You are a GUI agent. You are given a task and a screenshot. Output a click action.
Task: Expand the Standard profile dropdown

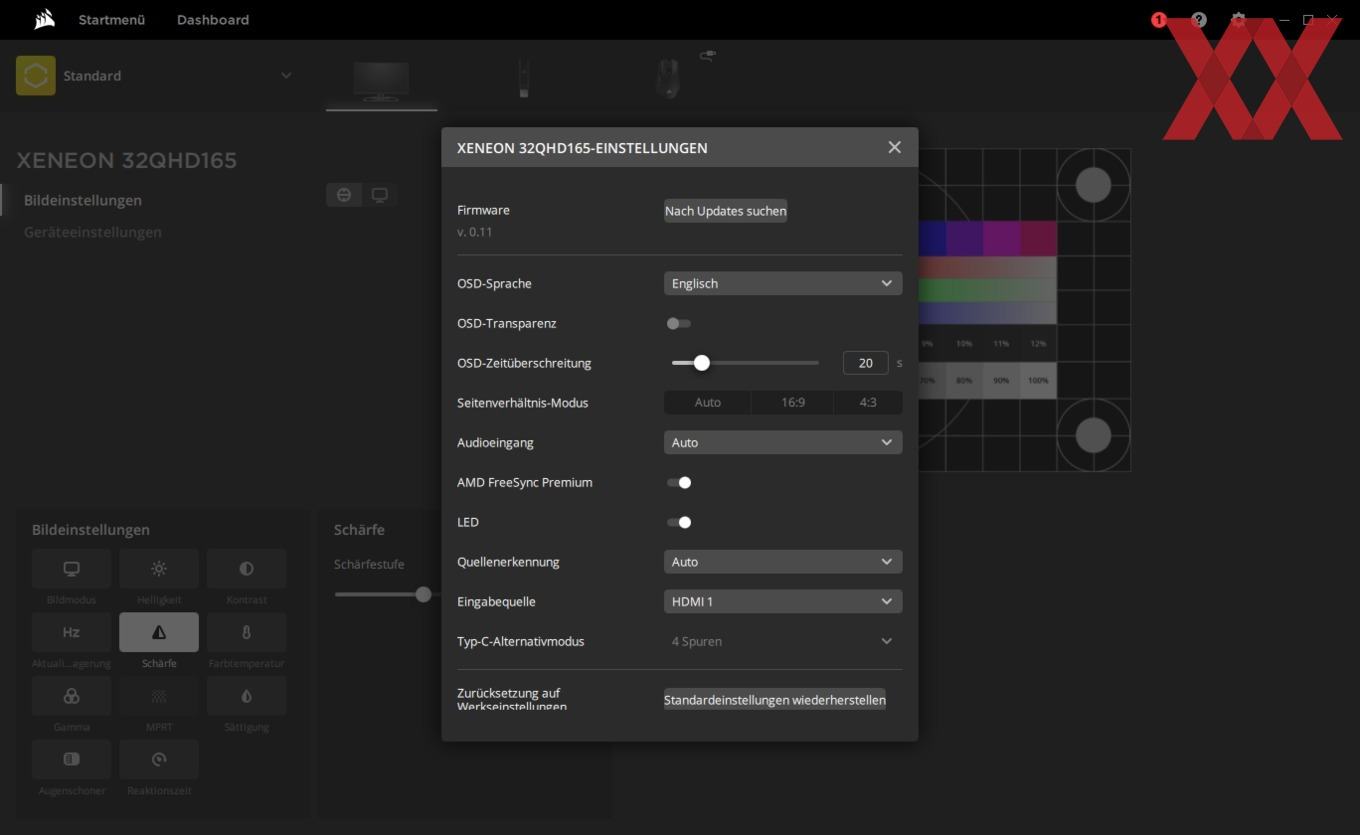(286, 76)
